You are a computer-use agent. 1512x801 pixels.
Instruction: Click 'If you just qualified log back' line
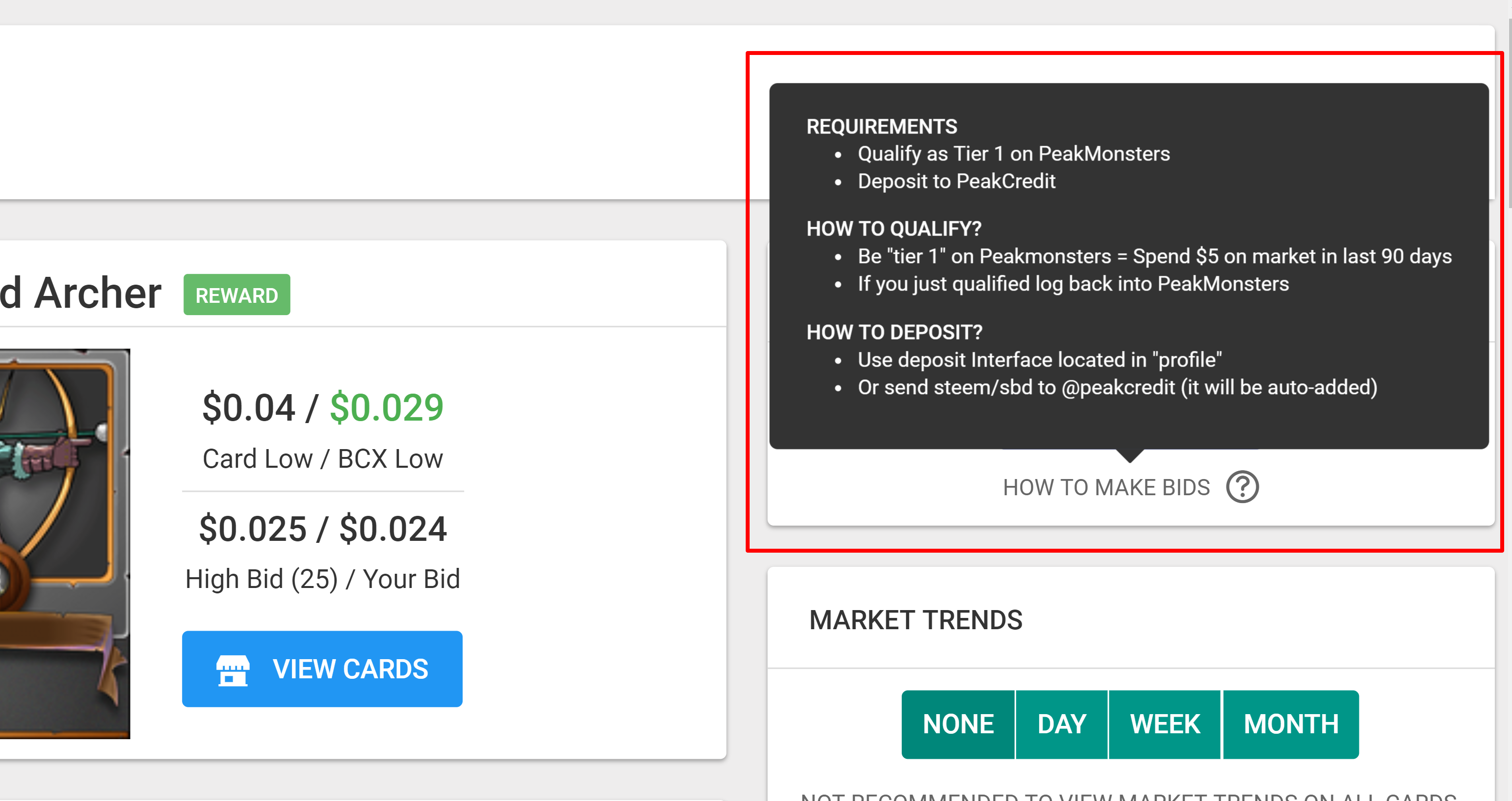[x=1073, y=284]
